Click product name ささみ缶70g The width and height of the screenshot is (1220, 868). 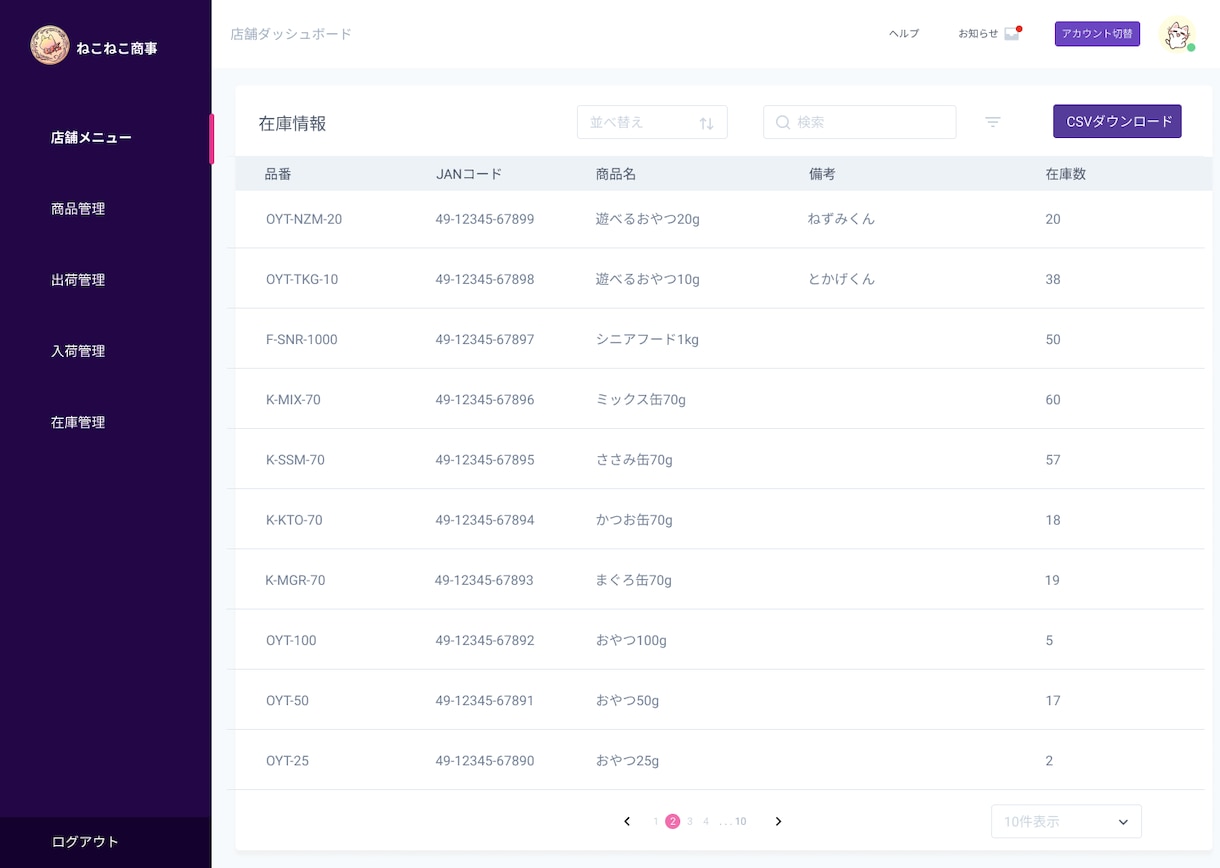tap(634, 460)
